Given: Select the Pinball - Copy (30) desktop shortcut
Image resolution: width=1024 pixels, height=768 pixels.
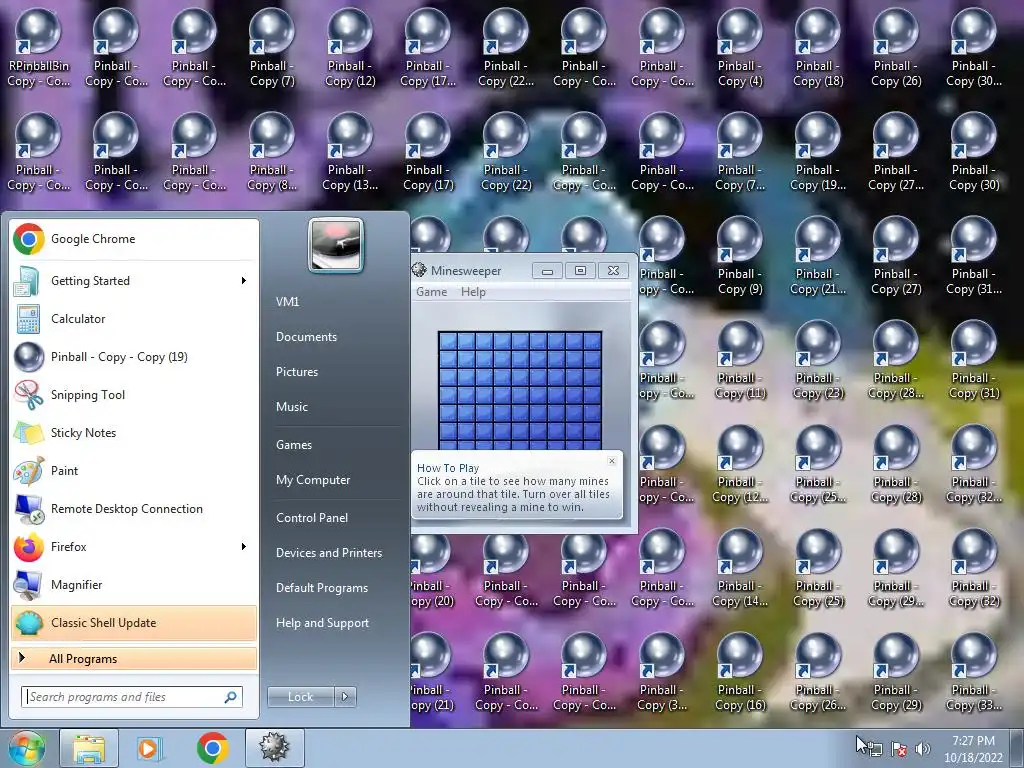Looking at the screenshot, I should [974, 153].
